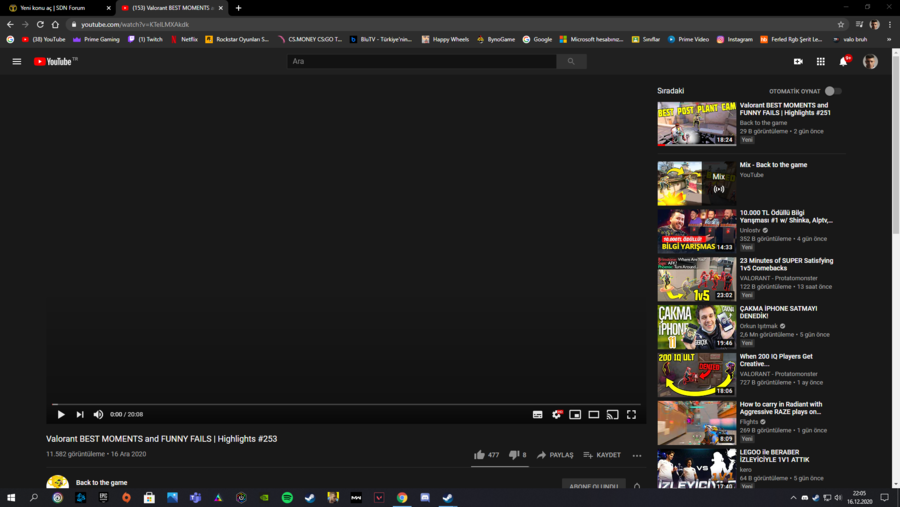Open Spotify from the taskbar
The width and height of the screenshot is (900, 507).
click(287, 497)
